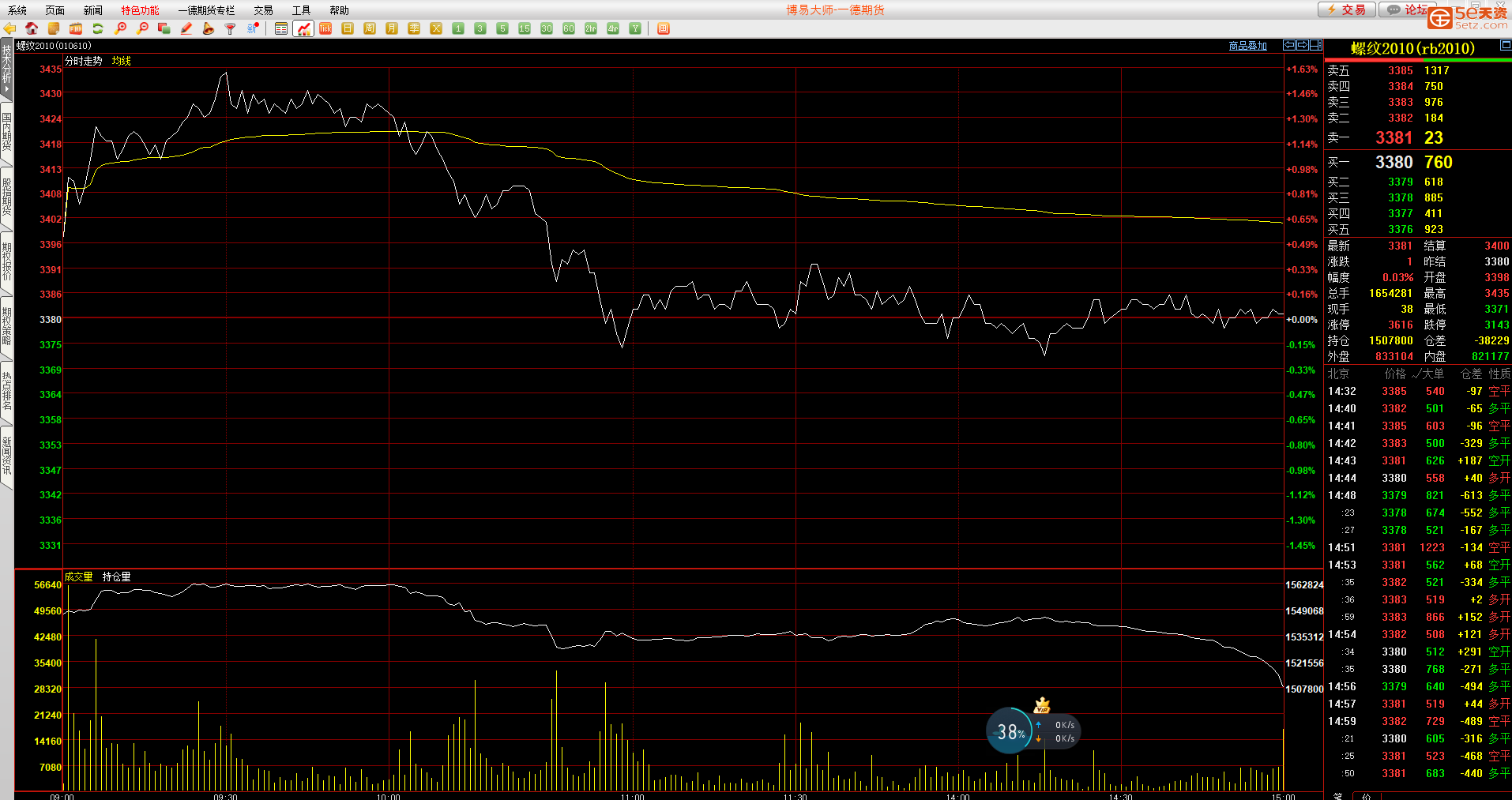Image resolution: width=1512 pixels, height=800 pixels.
Task: Select the 2hr period icon
Action: [x=591, y=28]
